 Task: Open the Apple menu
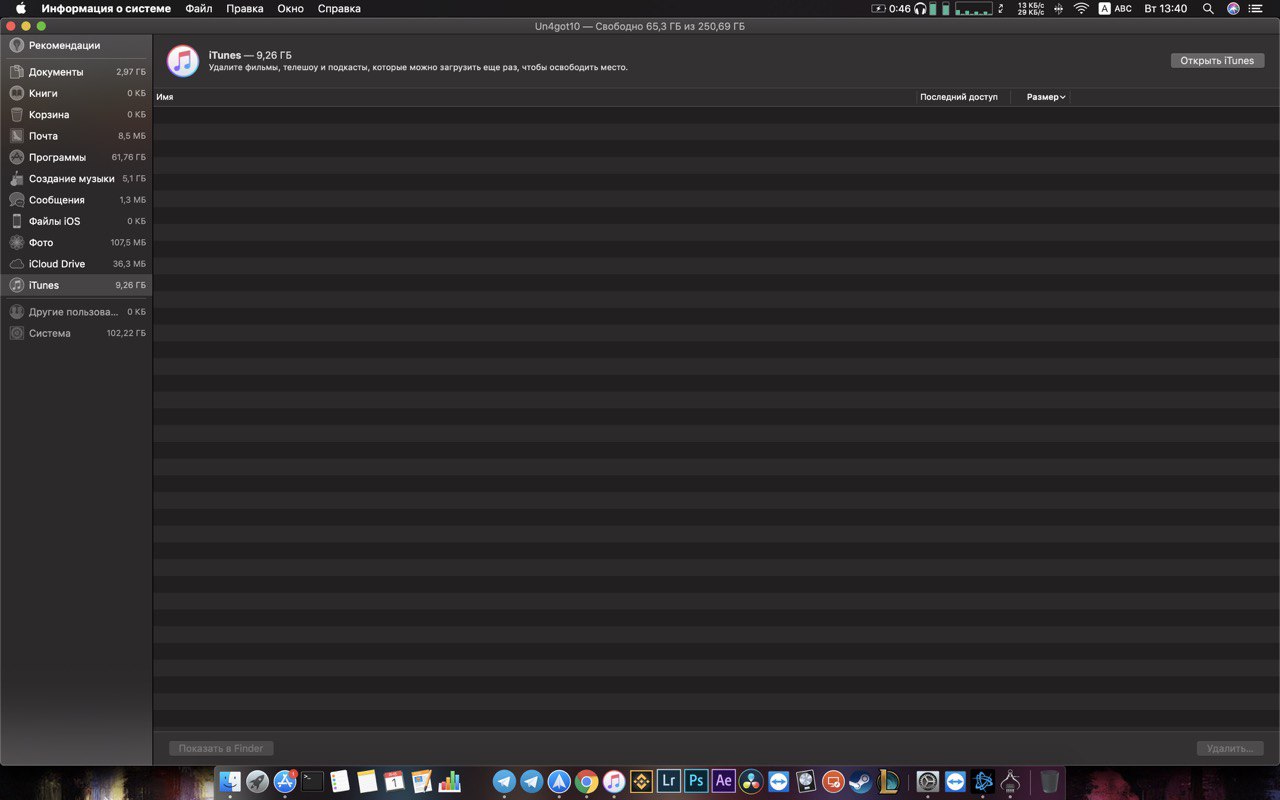(x=20, y=8)
